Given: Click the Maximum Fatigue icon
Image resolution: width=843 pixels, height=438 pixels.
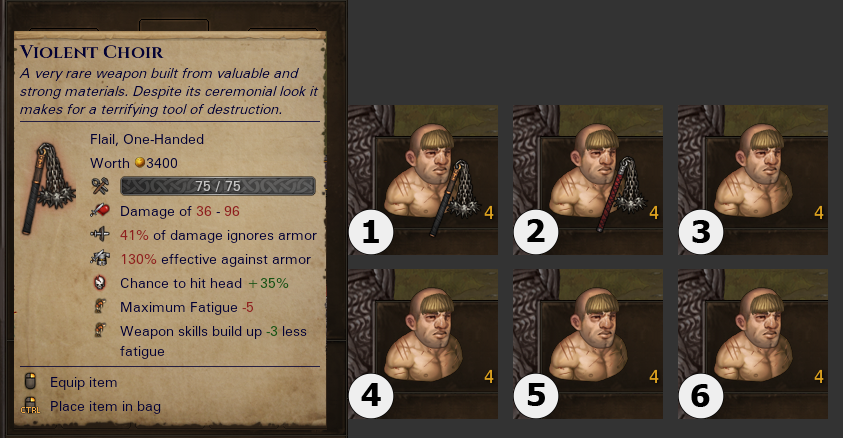Looking at the screenshot, I should [x=100, y=306].
